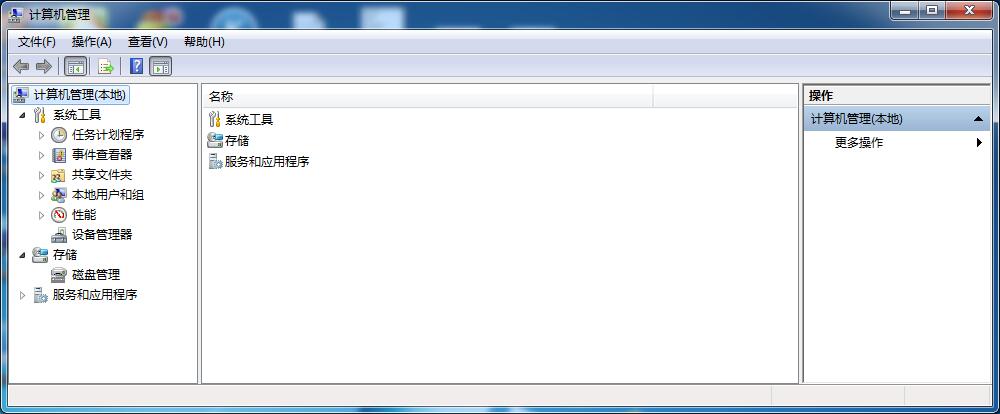Toggle the console tree pane button
Viewport: 1000px width, 414px height.
76,66
